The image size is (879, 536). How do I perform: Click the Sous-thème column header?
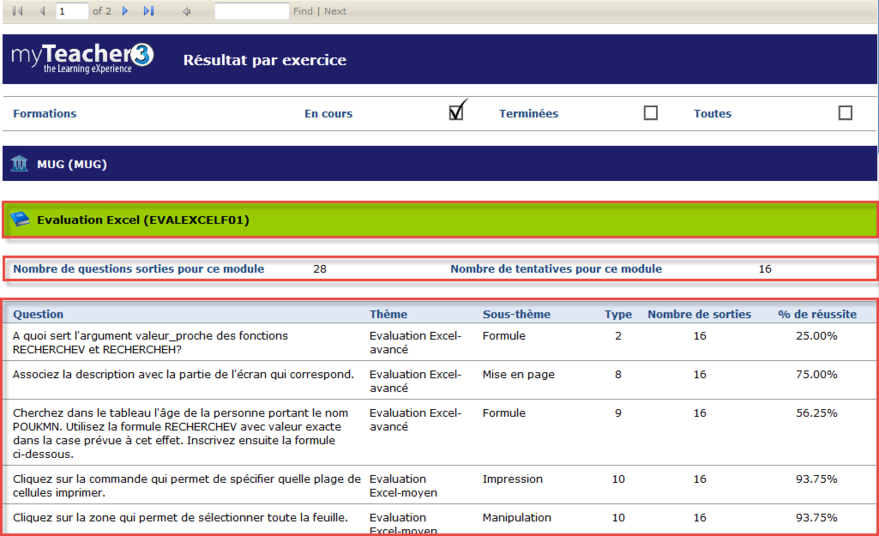(x=516, y=314)
